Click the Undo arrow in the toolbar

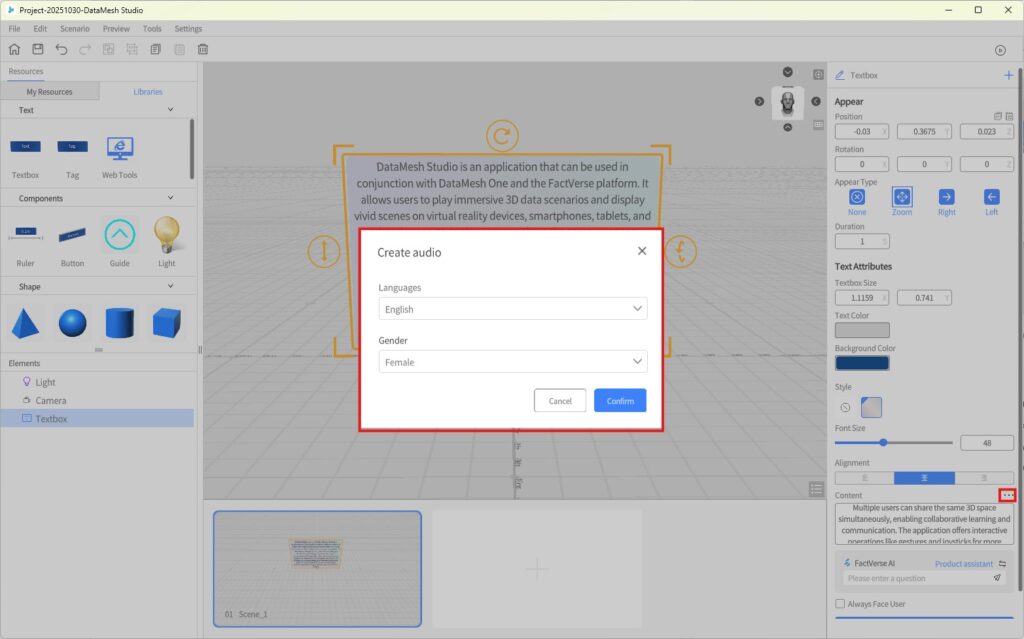62,49
